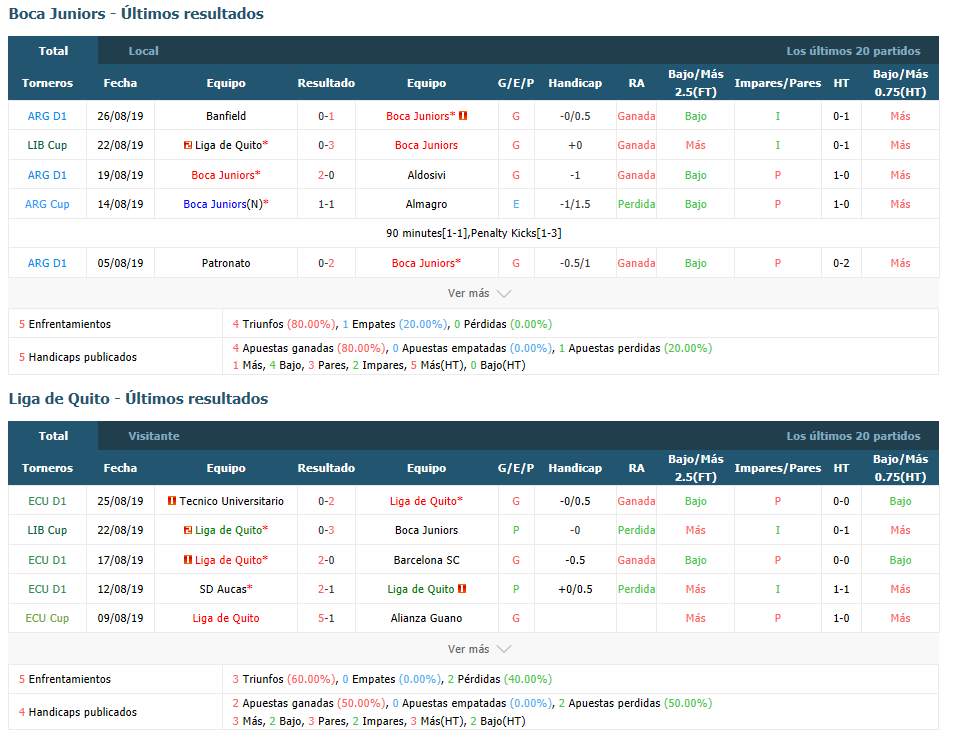Viewport: 957px width, 738px height.
Task: Click team name Tecnico Universitario
Action: pos(231,501)
